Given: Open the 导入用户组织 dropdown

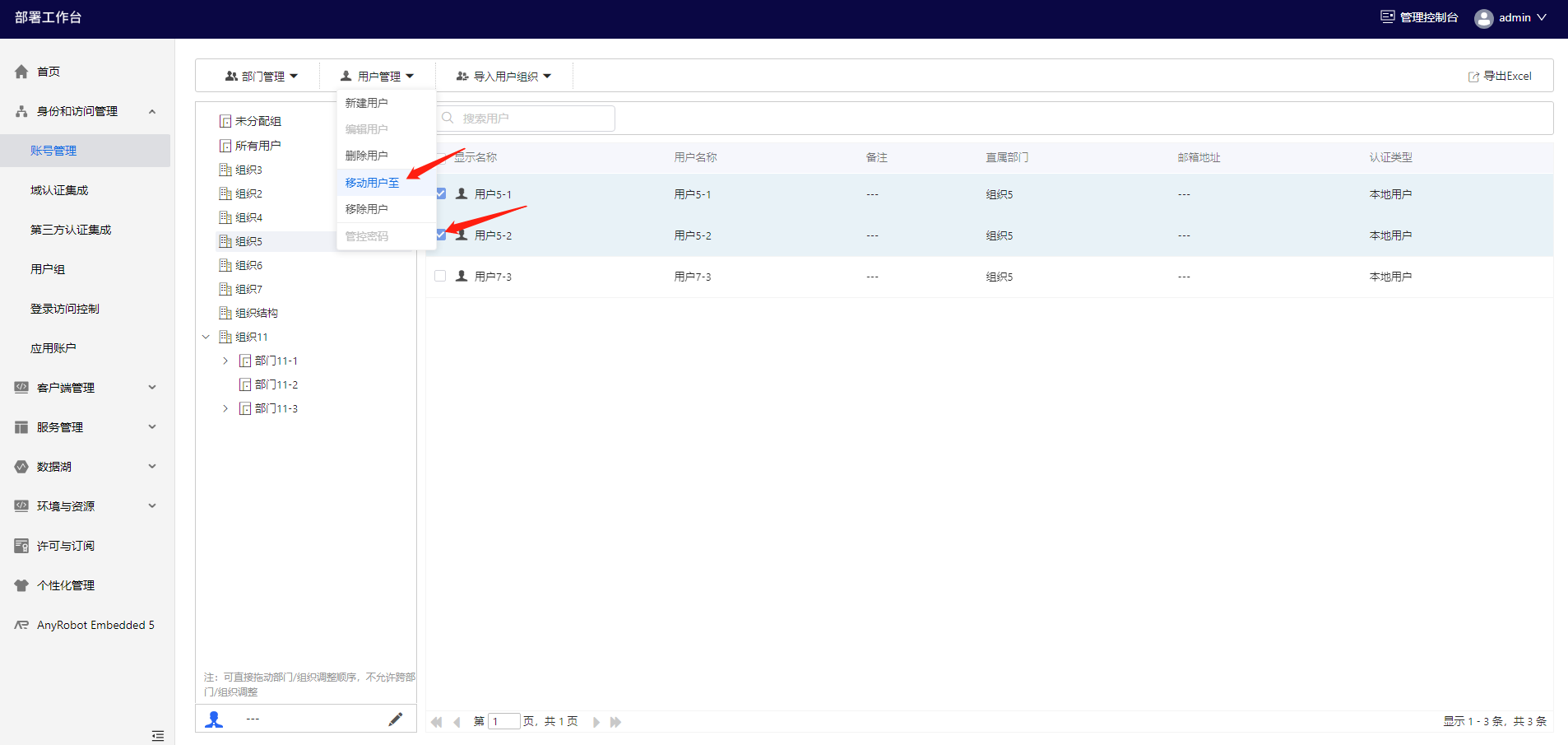Looking at the screenshot, I should pyautogui.click(x=503, y=76).
